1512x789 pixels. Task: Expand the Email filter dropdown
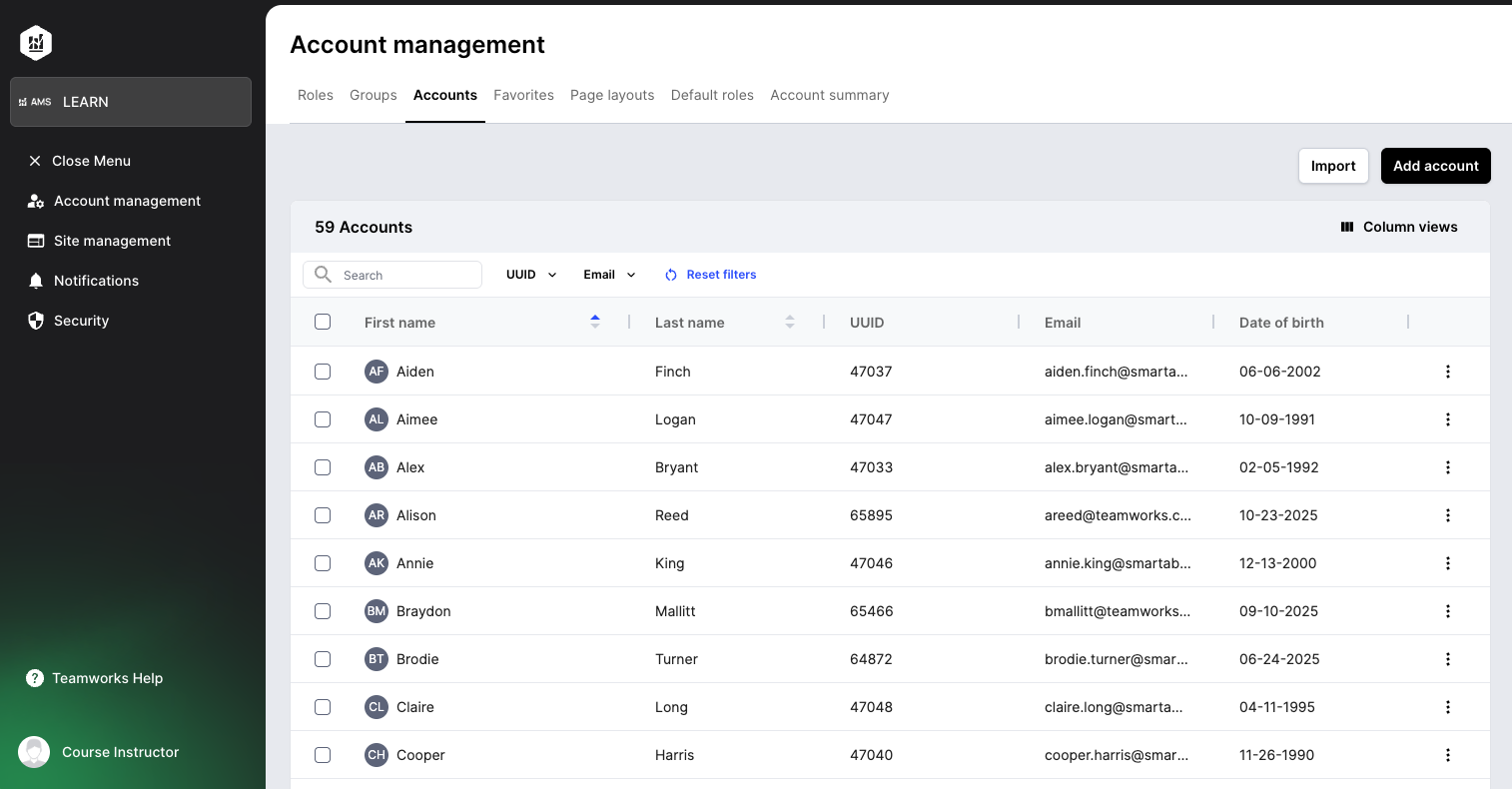coord(609,275)
